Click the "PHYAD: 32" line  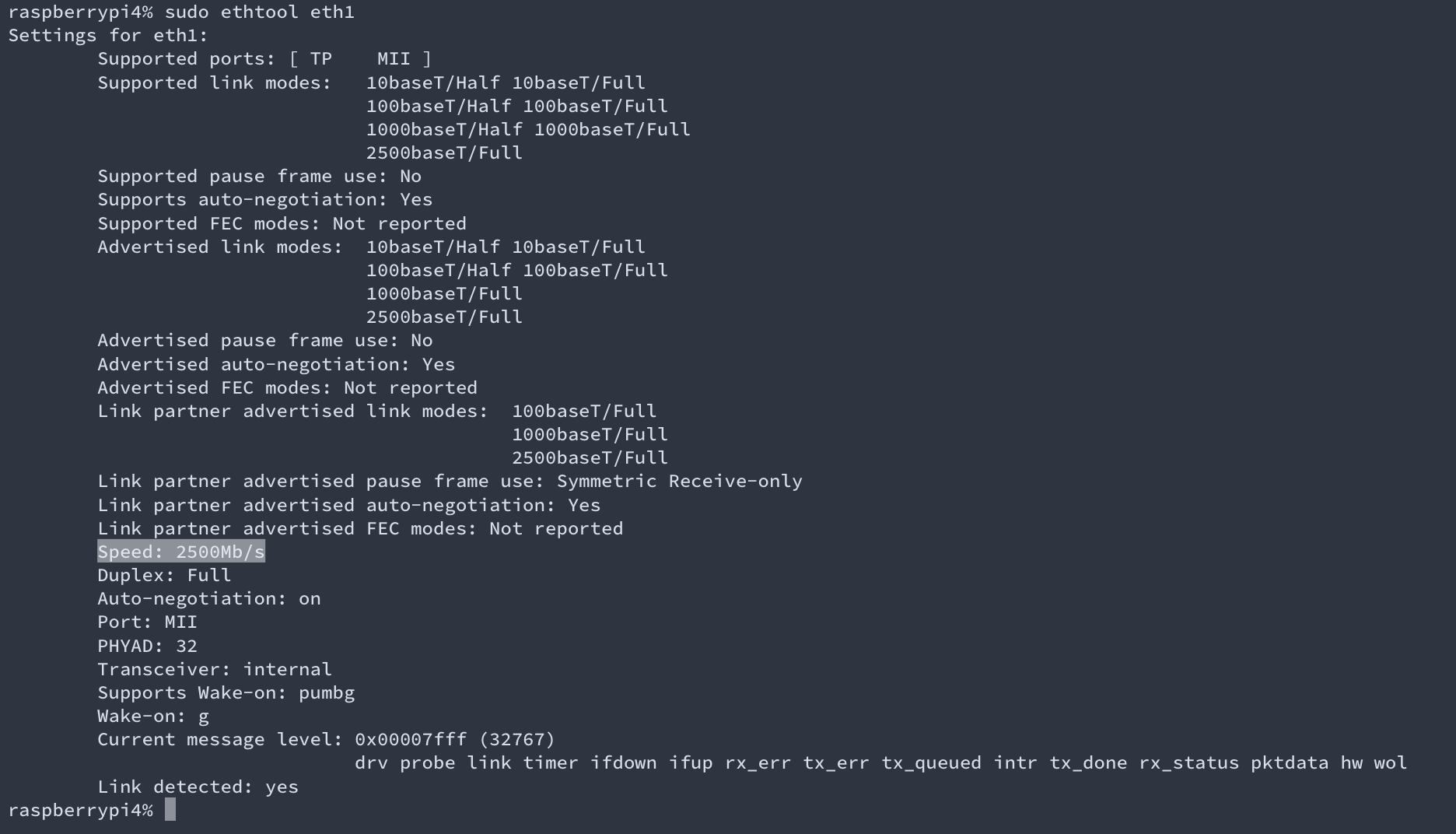(147, 646)
